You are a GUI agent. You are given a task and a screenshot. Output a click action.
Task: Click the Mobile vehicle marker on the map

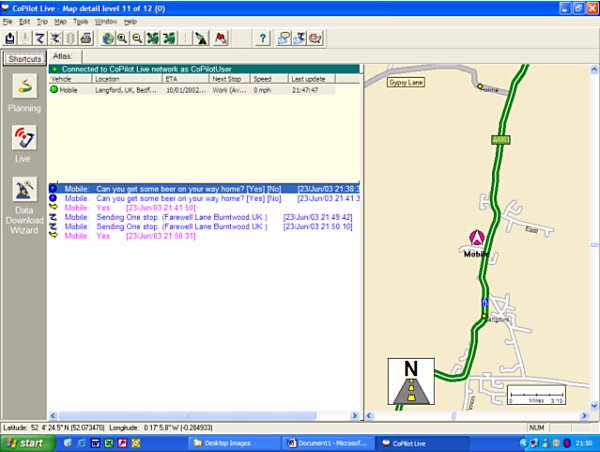click(477, 238)
